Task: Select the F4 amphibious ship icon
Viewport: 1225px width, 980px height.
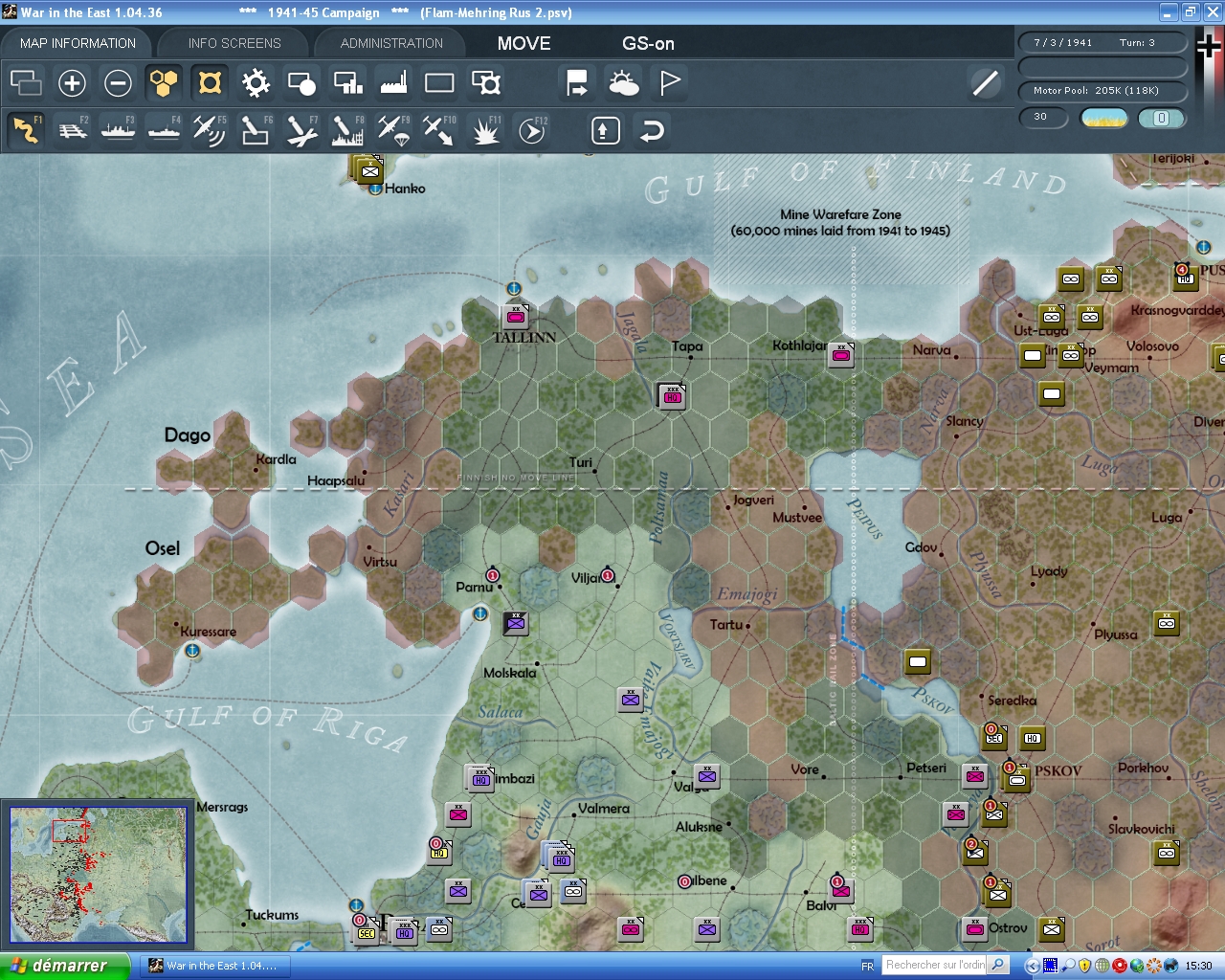Action: [x=164, y=130]
